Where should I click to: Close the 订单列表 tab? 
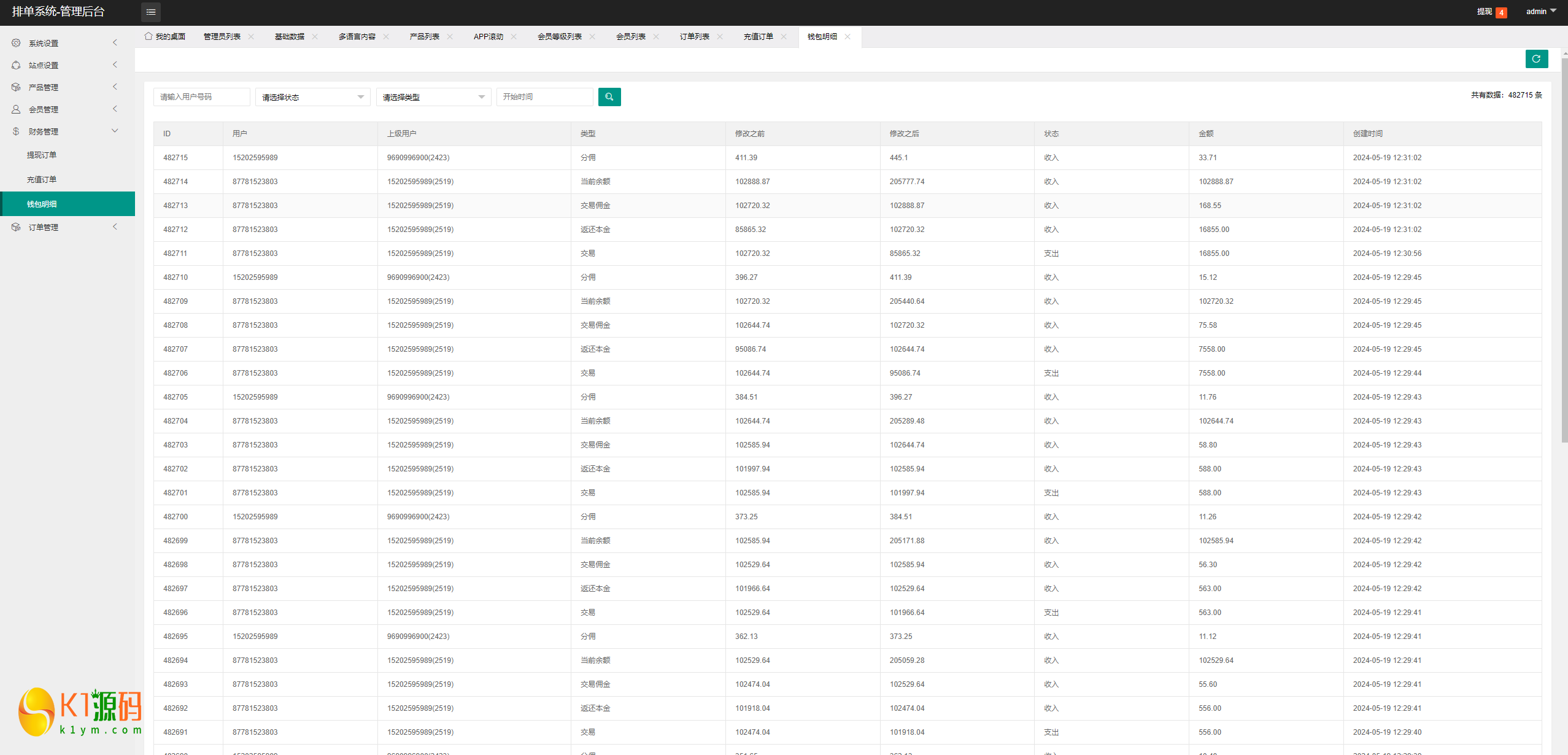[x=720, y=37]
